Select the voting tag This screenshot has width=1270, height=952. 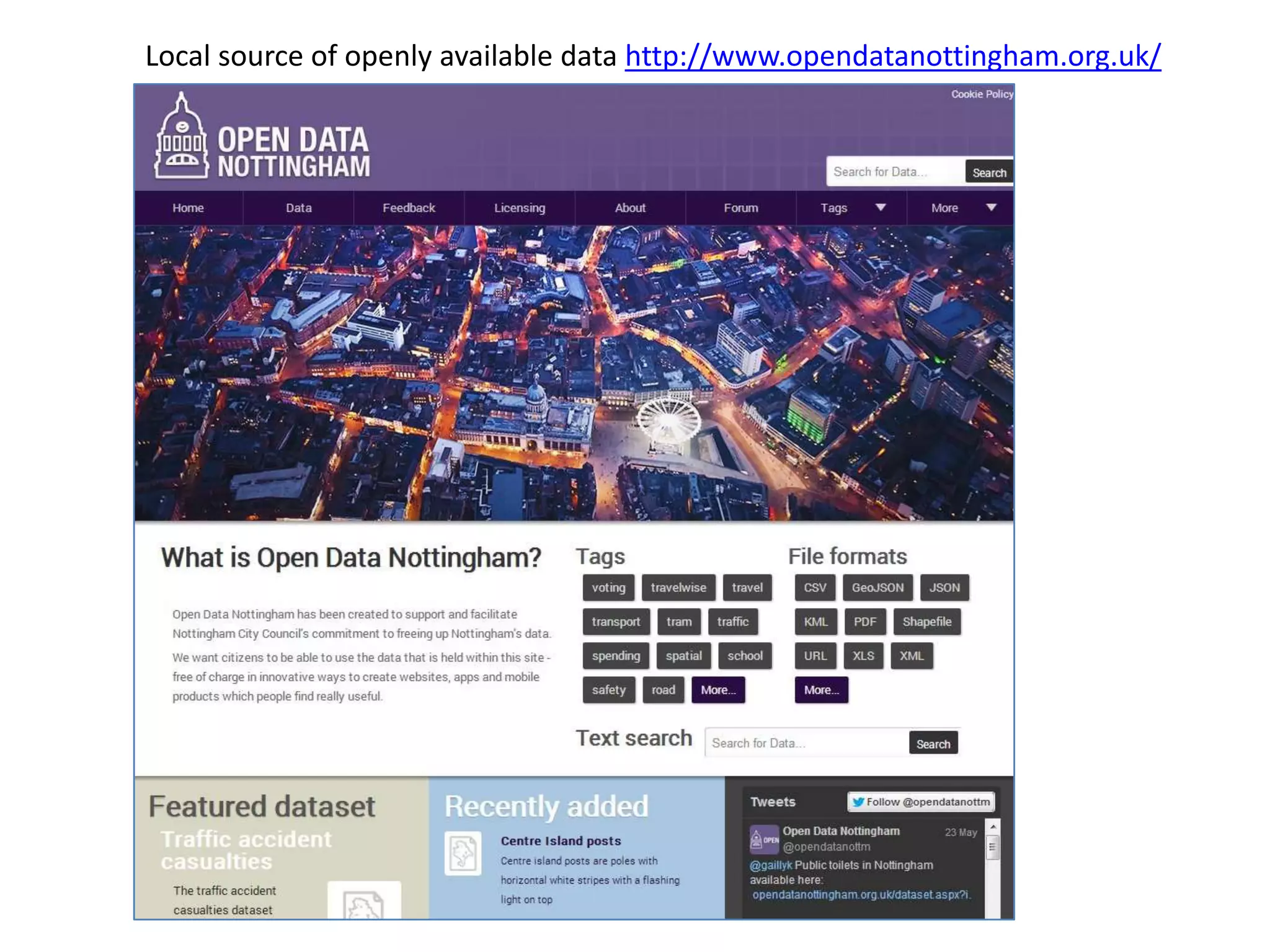point(608,588)
